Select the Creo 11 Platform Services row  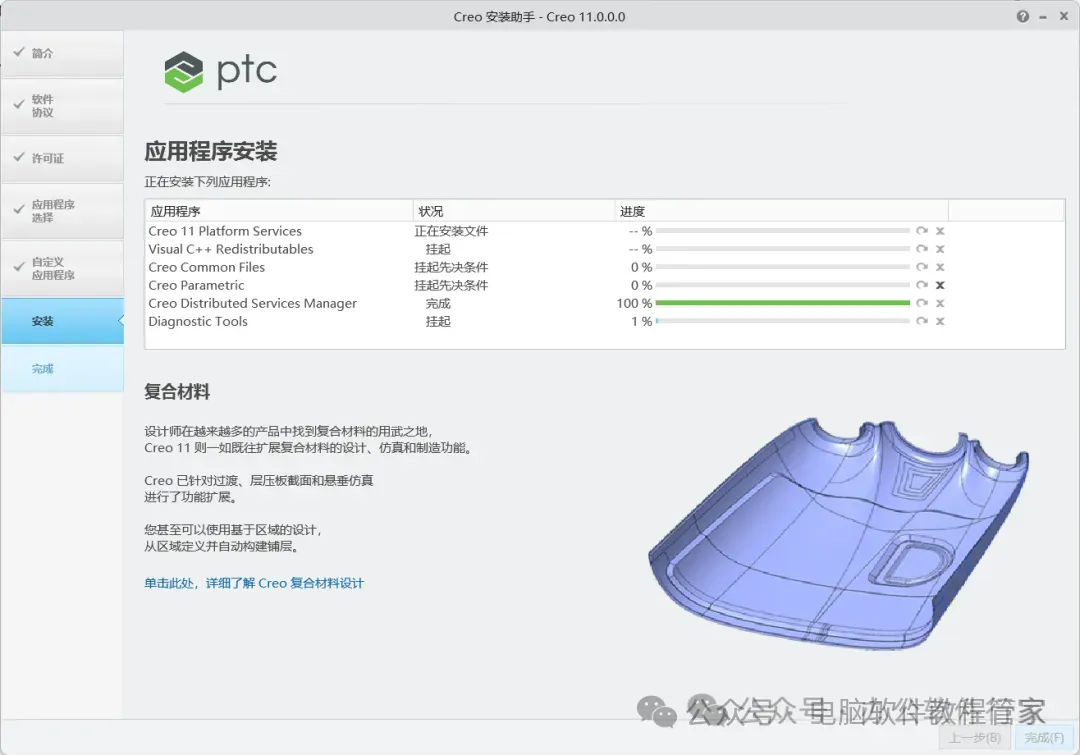(x=605, y=231)
